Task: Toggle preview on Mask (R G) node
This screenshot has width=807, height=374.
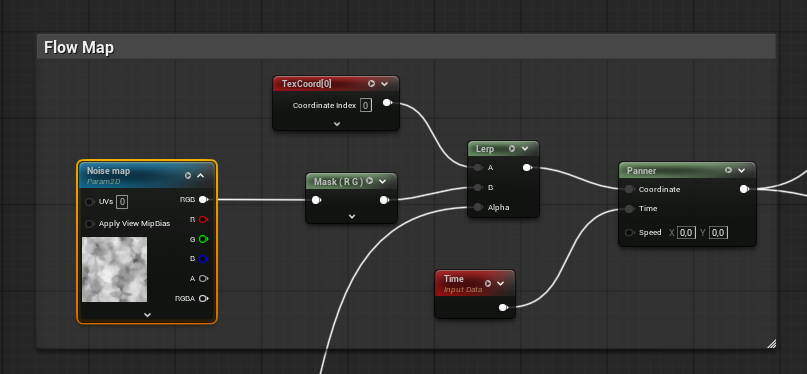Action: tap(370, 181)
